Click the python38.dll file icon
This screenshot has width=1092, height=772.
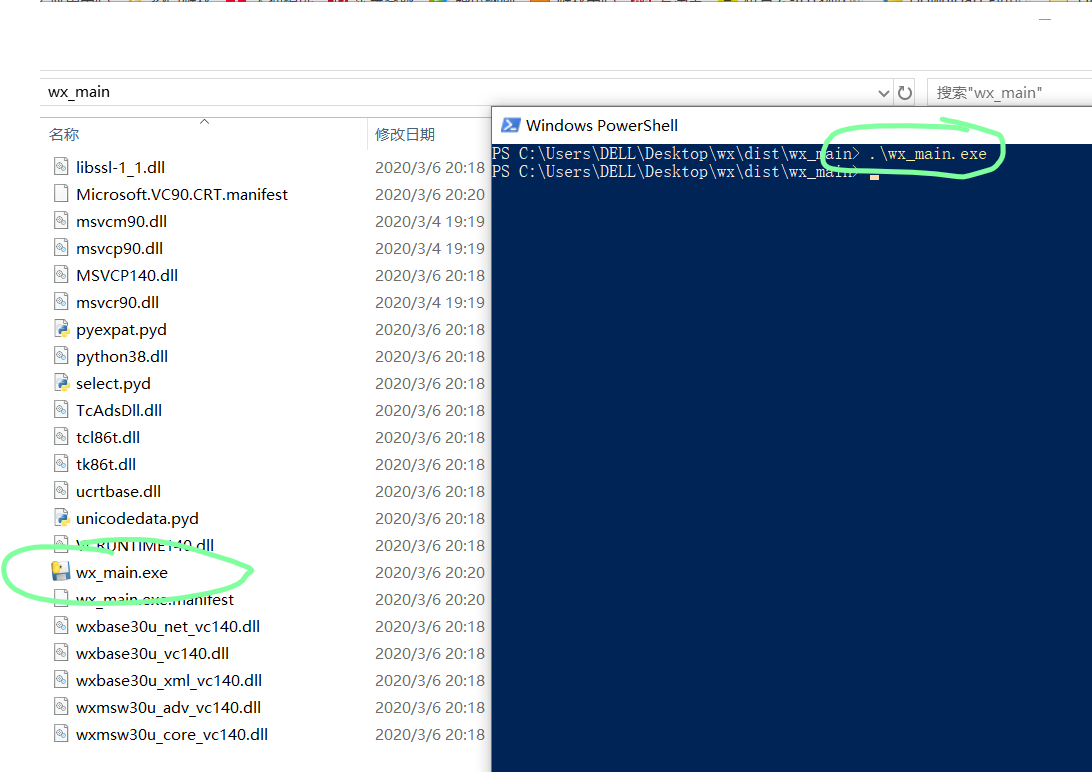click(x=61, y=356)
